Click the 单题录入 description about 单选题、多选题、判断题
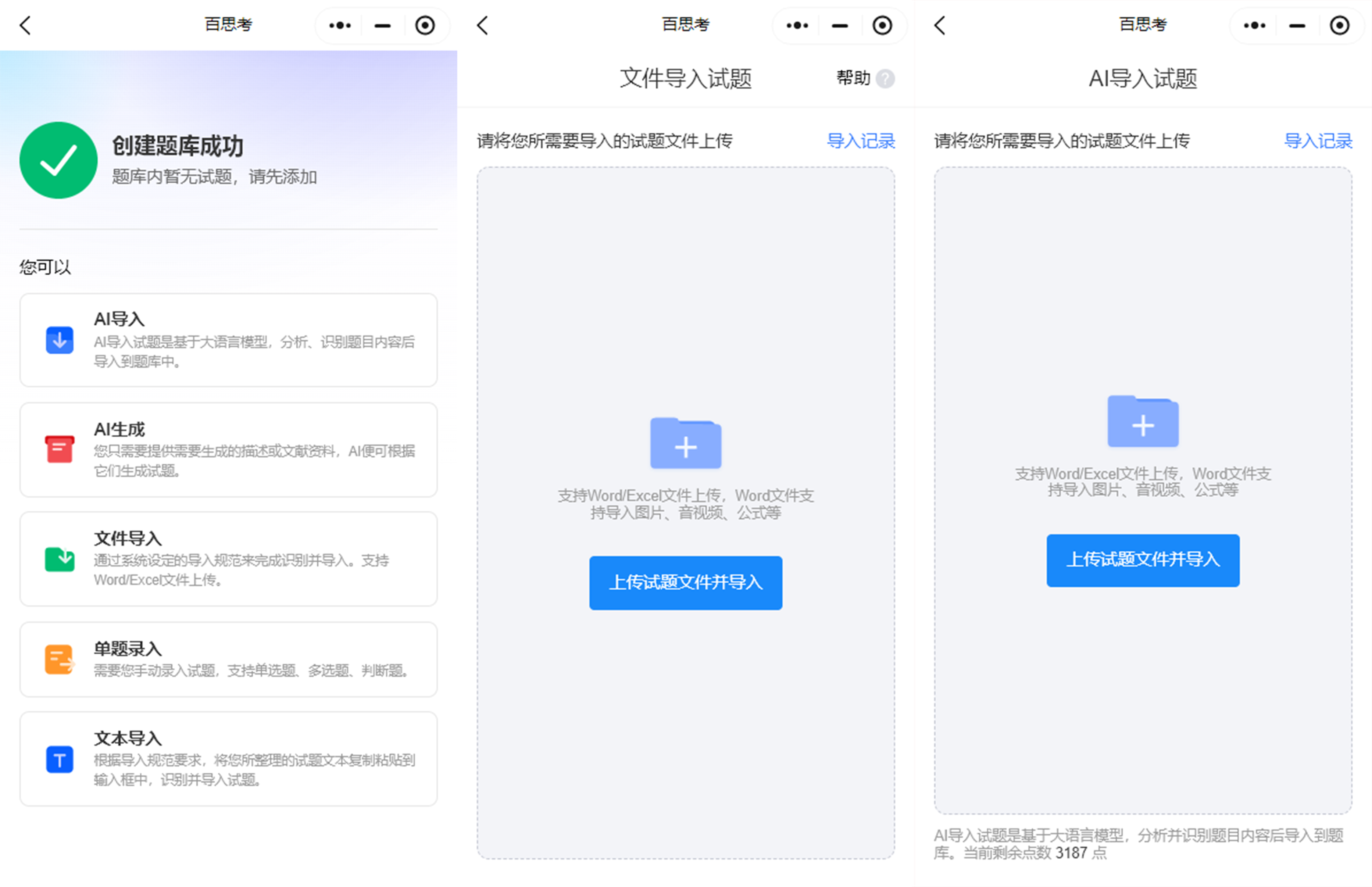 (252, 671)
